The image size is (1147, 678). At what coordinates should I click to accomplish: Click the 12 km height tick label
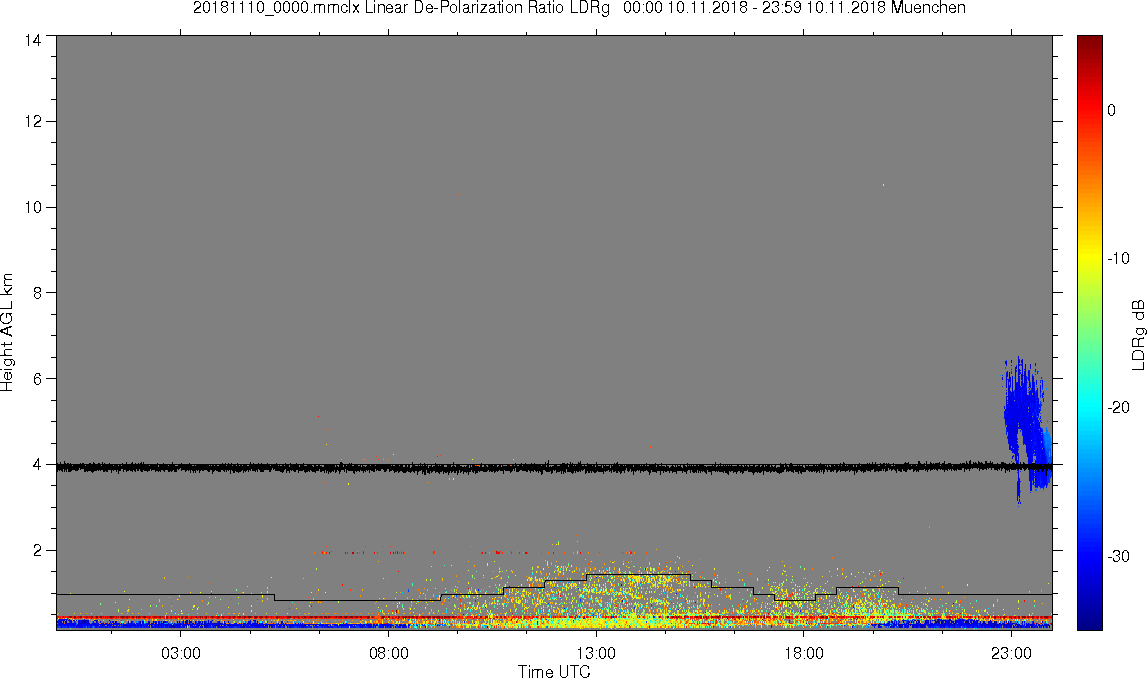point(32,121)
